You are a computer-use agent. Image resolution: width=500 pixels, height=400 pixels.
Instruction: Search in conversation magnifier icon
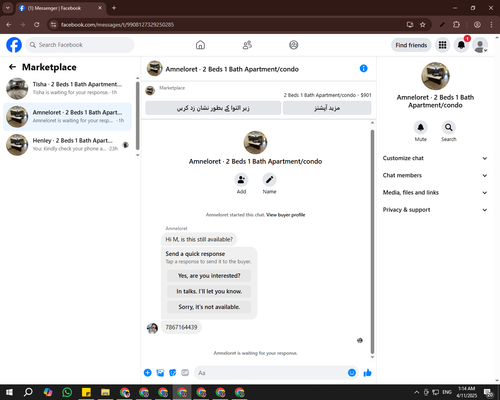[449, 127]
